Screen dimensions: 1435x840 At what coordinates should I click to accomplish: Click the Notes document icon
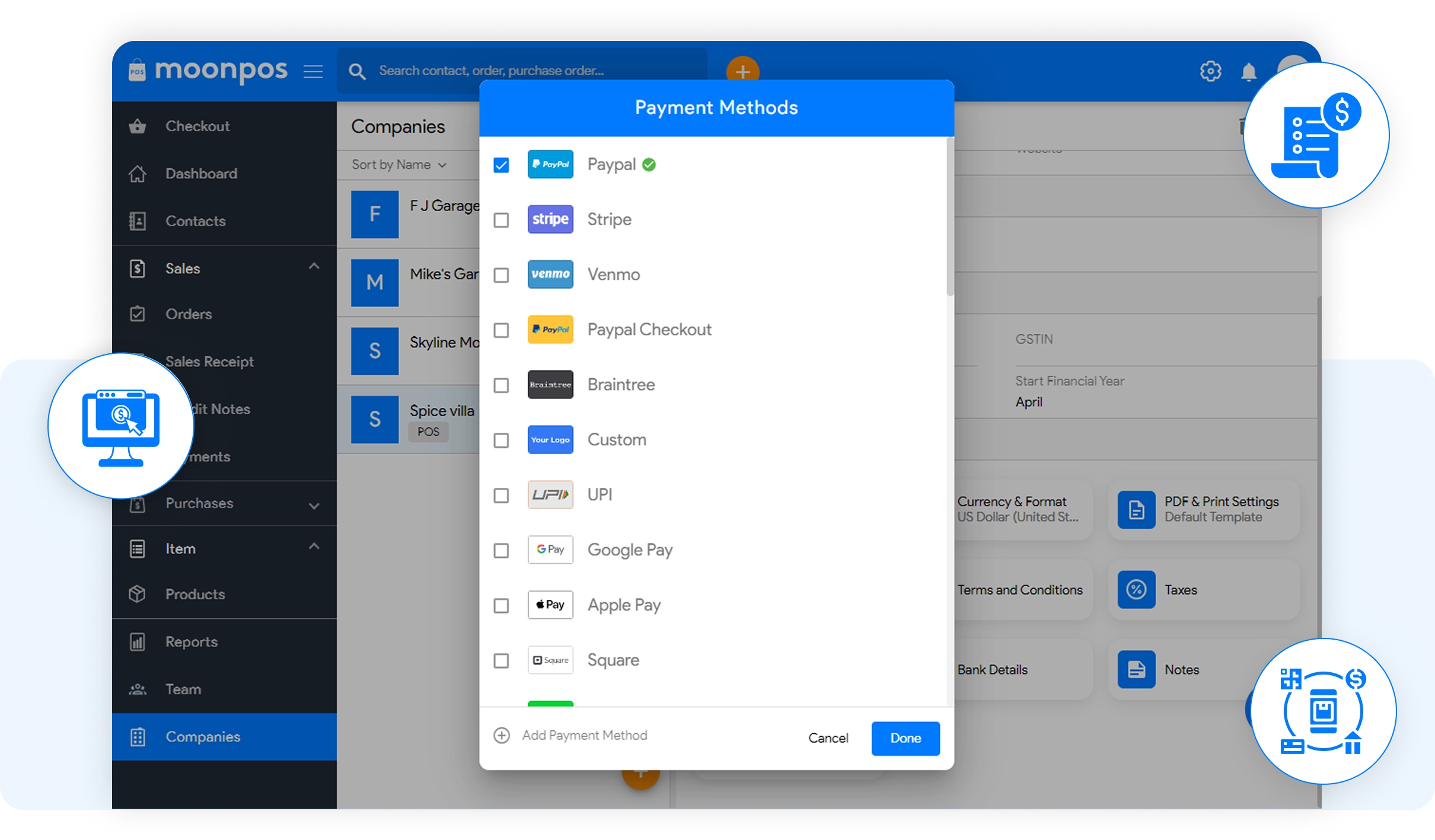[x=1136, y=669]
